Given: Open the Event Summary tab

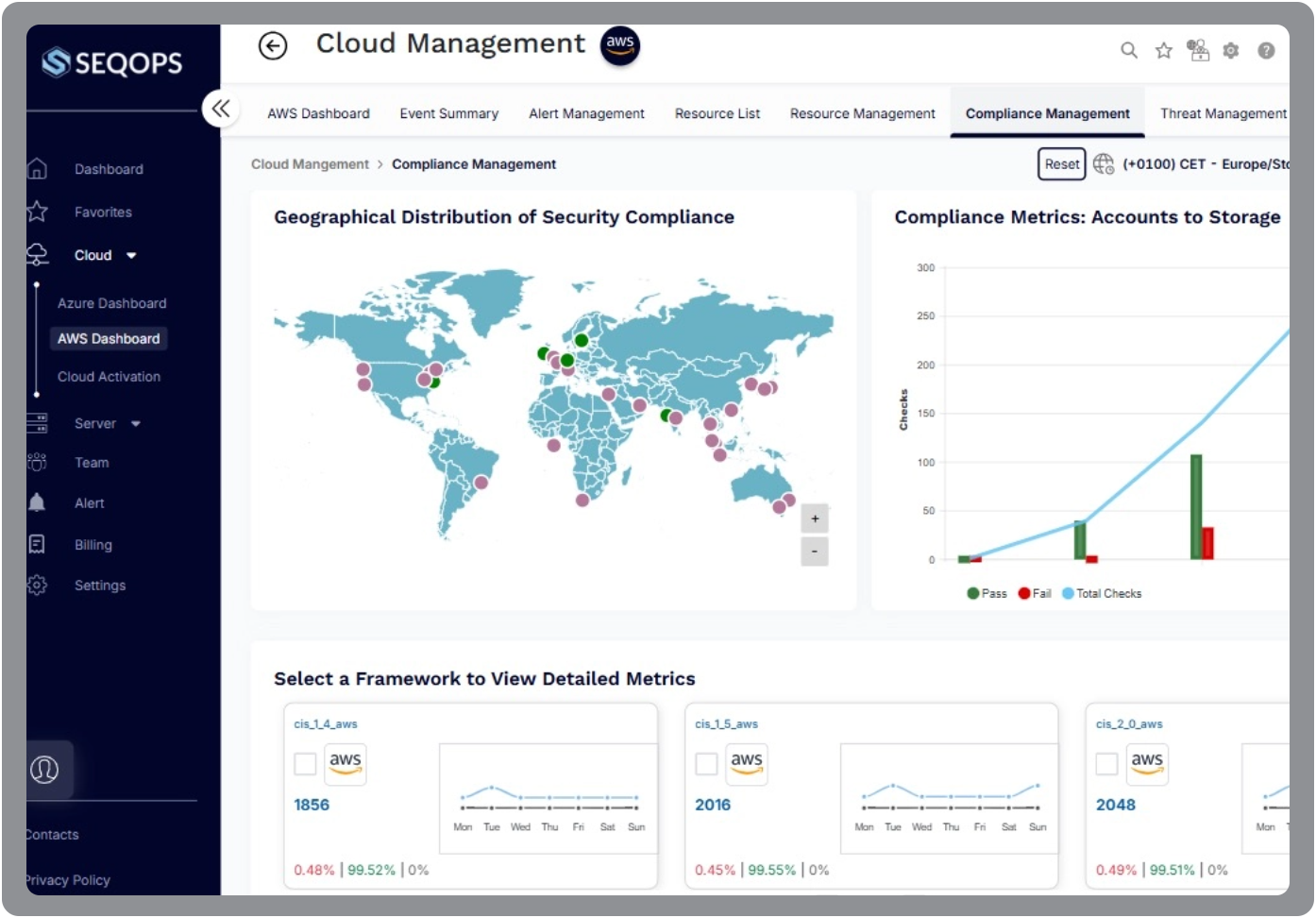Looking at the screenshot, I should (x=449, y=113).
